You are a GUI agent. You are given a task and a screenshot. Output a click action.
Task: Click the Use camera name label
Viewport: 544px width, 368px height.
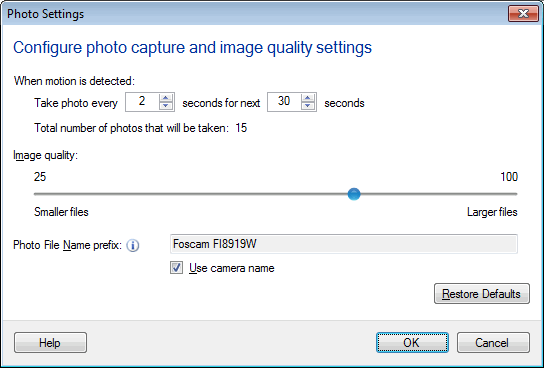tap(232, 268)
